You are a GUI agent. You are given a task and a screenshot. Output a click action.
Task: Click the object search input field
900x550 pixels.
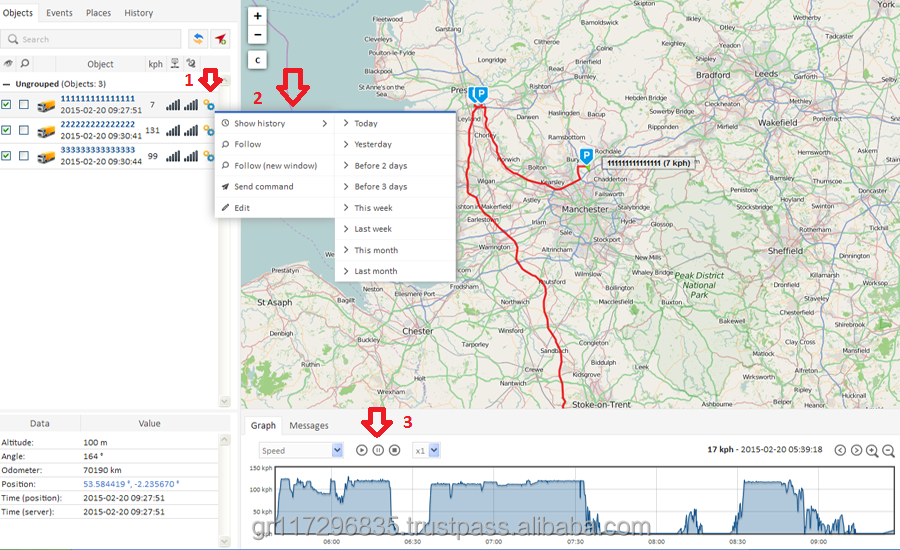[x=95, y=39]
